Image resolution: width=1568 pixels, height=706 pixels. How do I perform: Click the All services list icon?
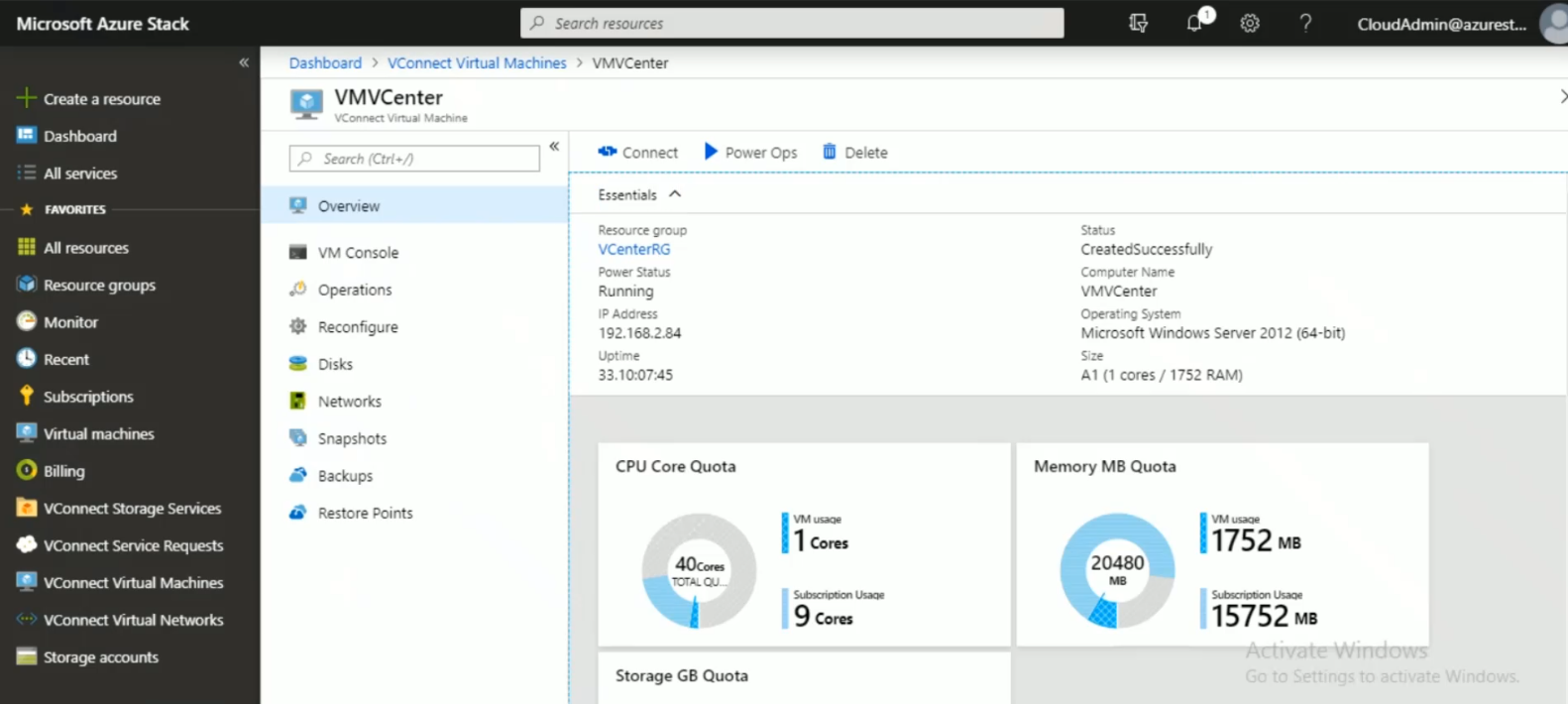point(27,173)
